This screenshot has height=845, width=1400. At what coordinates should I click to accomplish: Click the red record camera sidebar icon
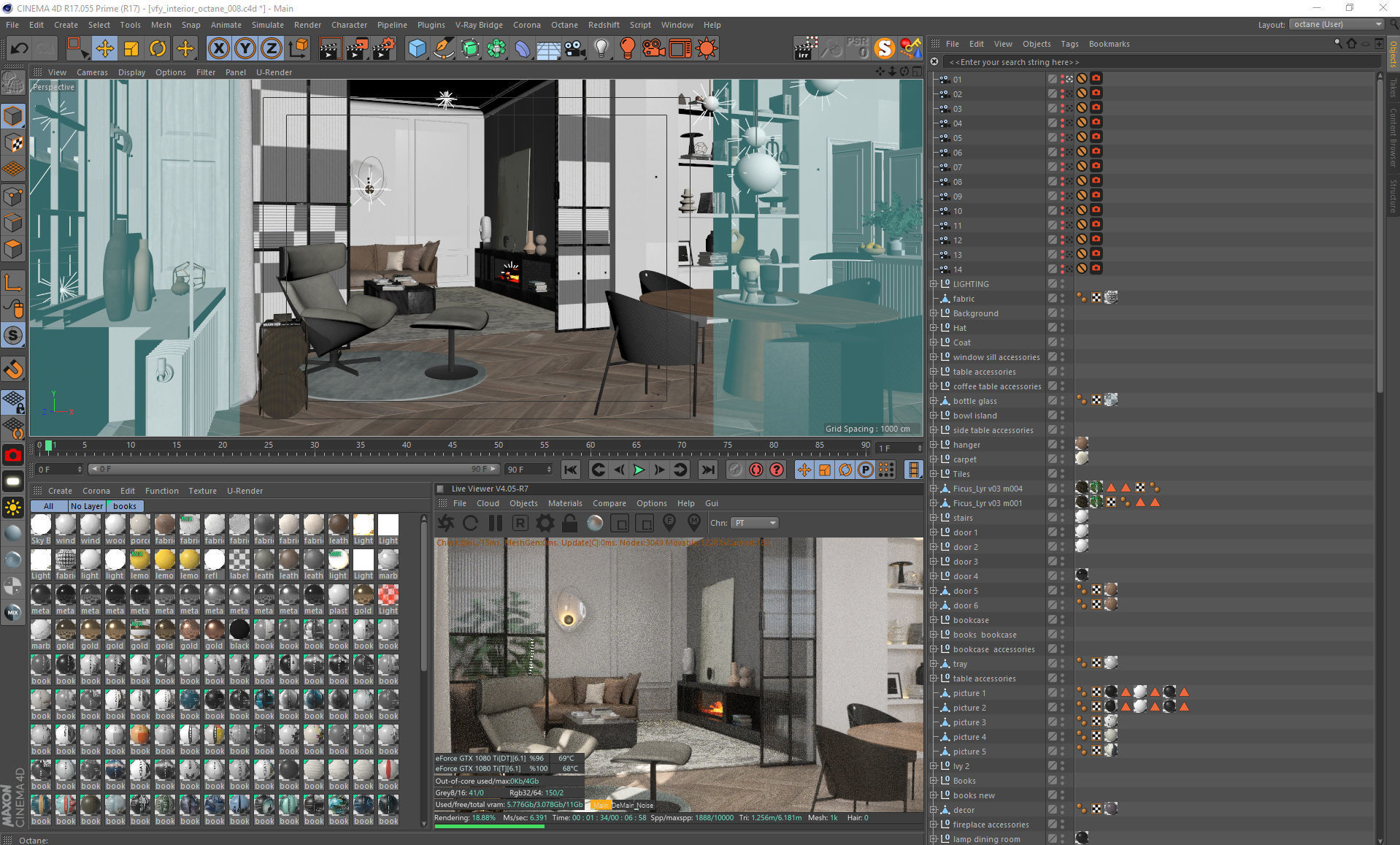[13, 455]
